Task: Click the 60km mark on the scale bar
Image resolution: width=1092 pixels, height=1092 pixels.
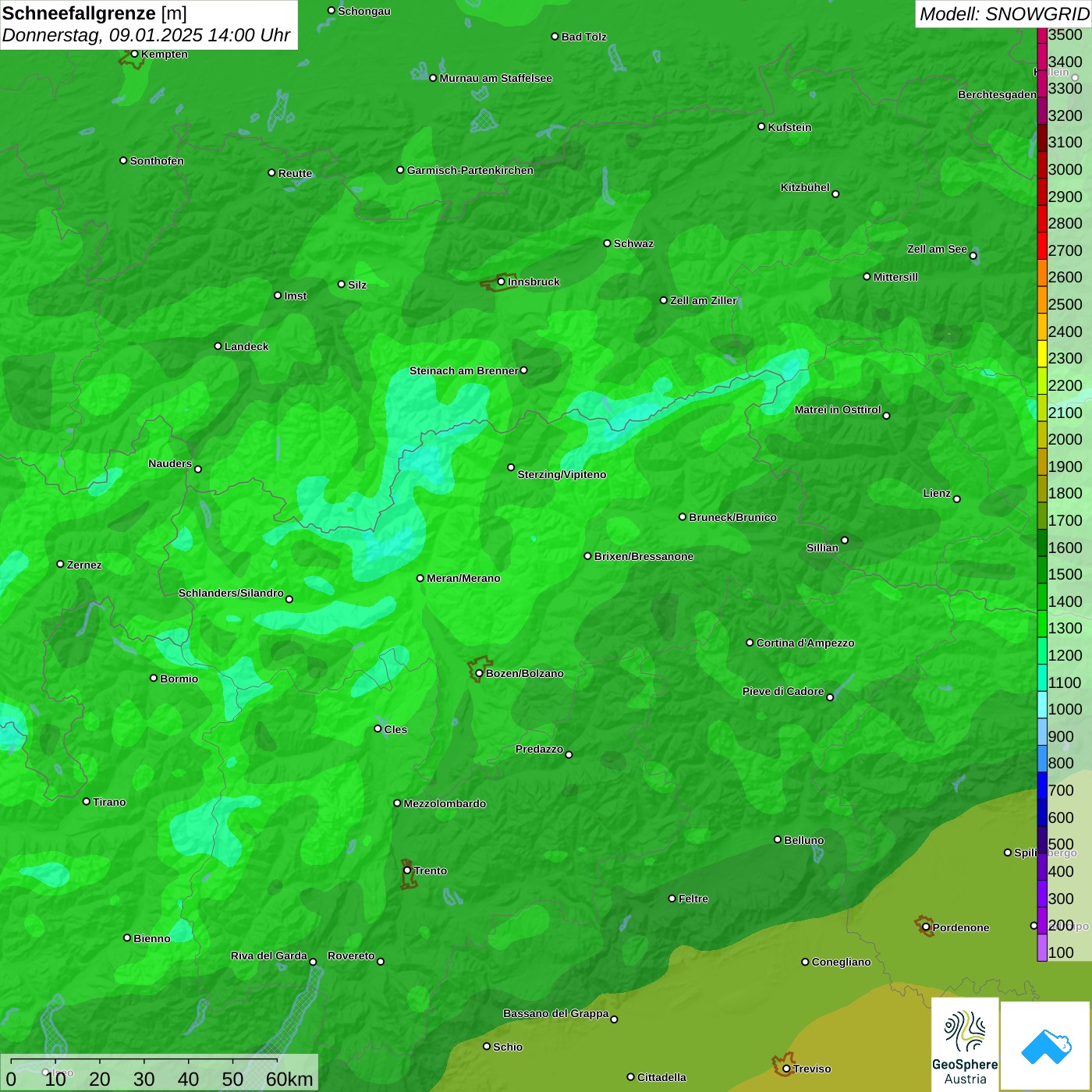Action: [x=289, y=1079]
